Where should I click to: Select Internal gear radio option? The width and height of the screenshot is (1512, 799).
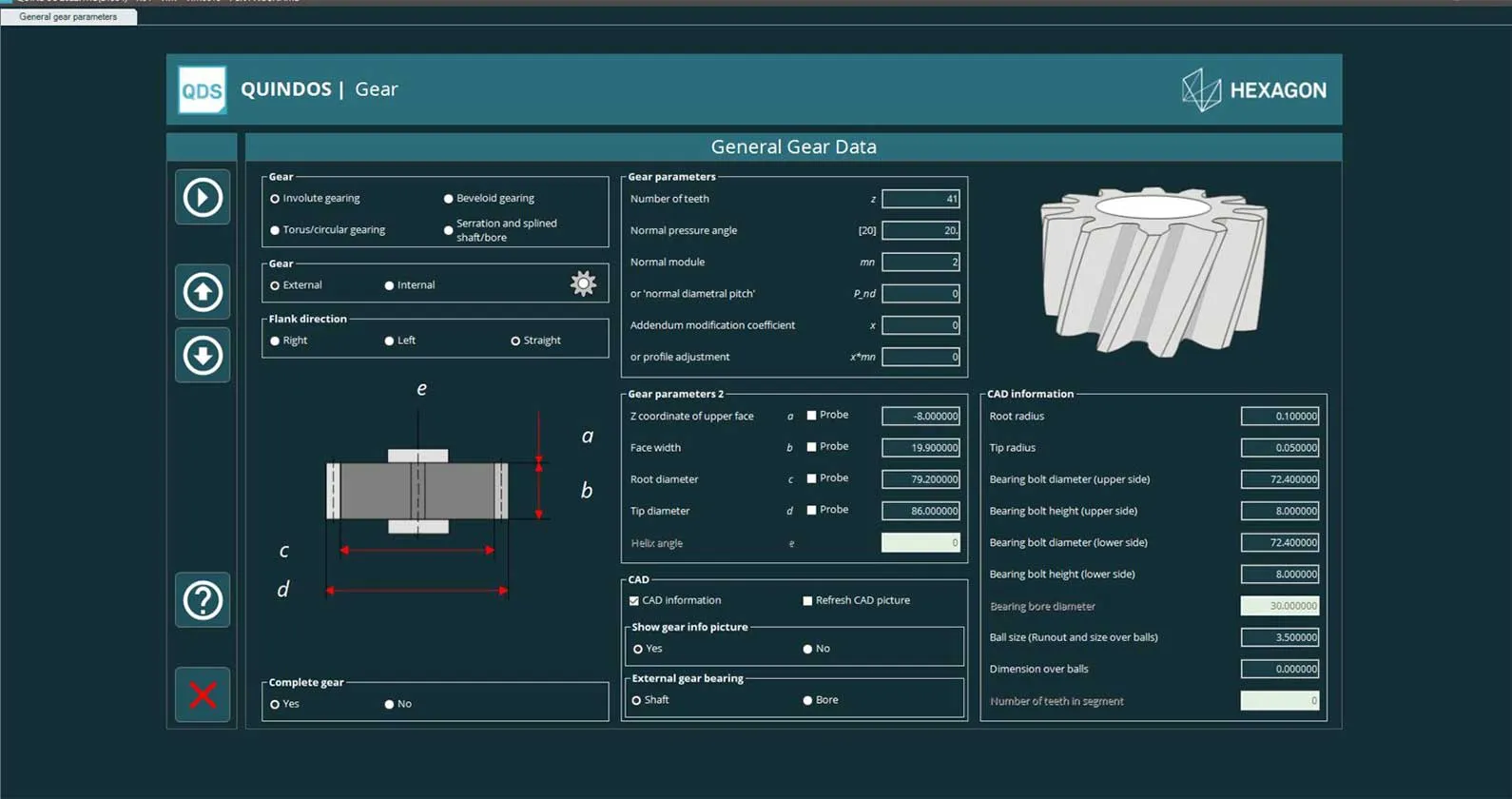coord(389,285)
